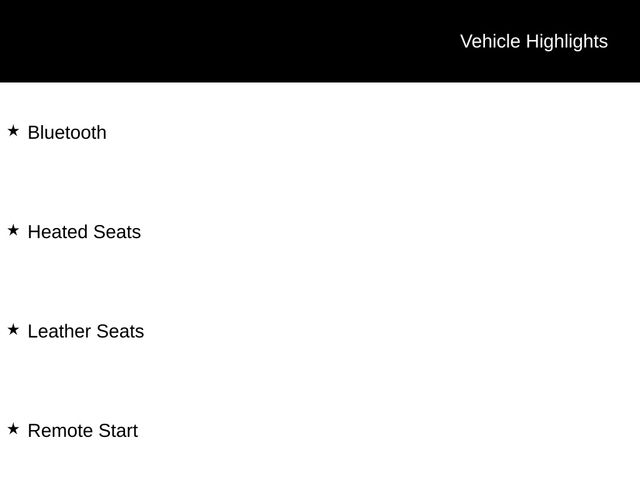Click the empty left area of black header
The height and width of the screenshot is (480, 640).
point(150,41)
